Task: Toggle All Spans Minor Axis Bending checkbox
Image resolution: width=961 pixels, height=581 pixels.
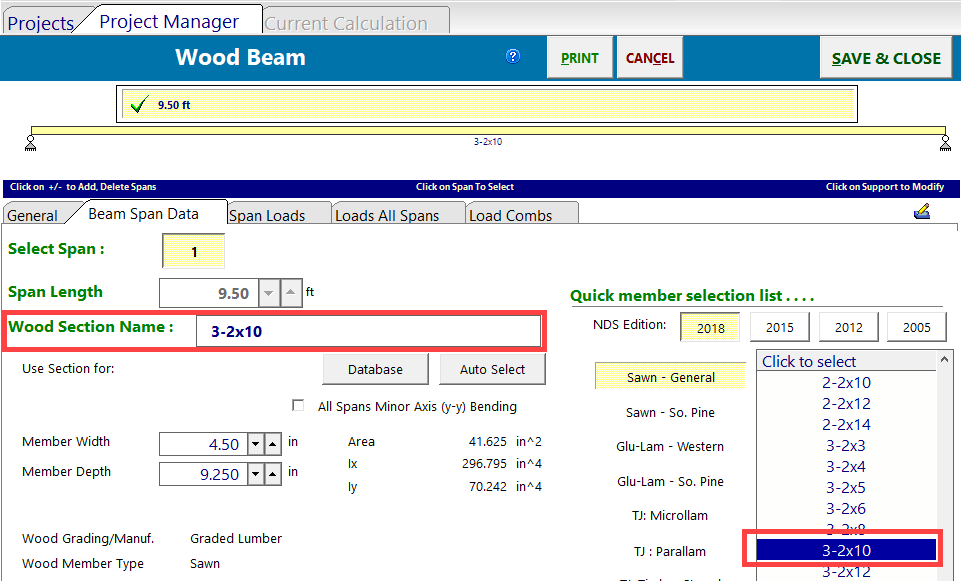Action: click(298, 406)
